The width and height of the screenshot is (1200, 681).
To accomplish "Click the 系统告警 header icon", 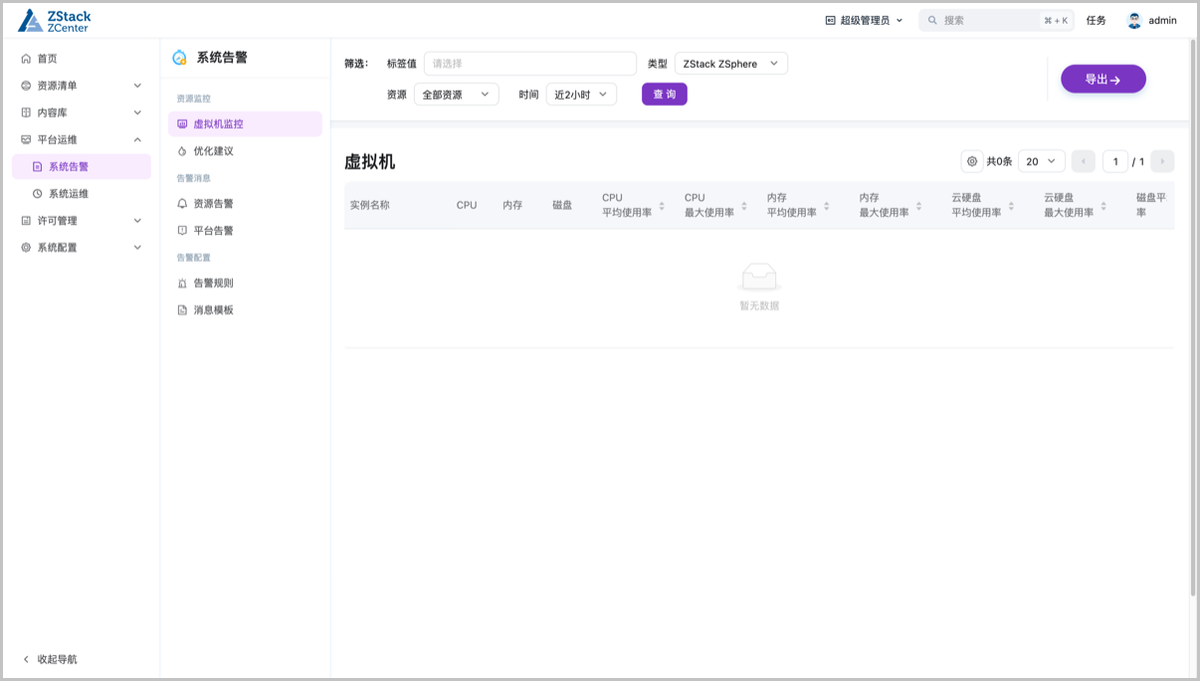I will coord(180,58).
